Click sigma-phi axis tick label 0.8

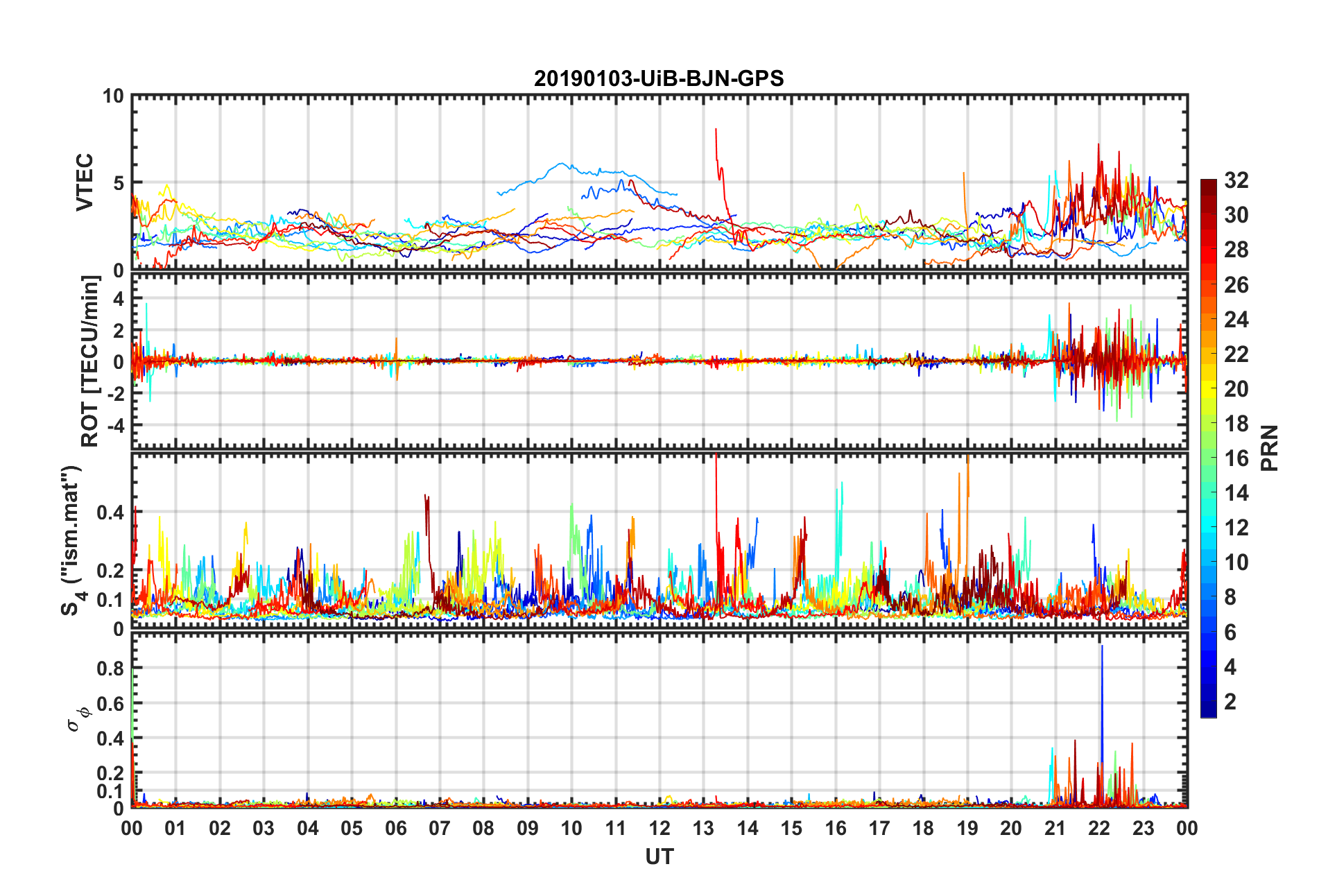111,669
